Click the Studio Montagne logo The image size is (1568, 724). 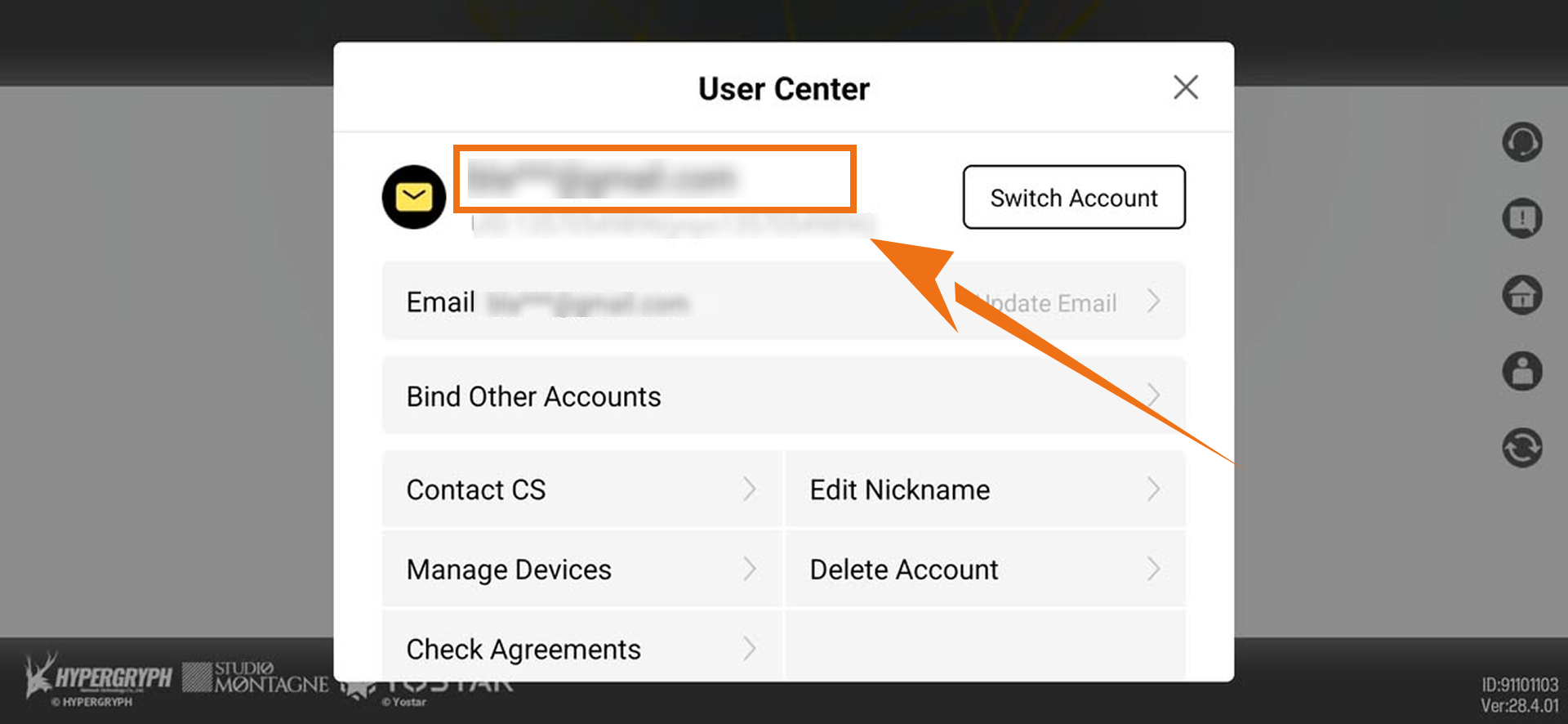(256, 678)
